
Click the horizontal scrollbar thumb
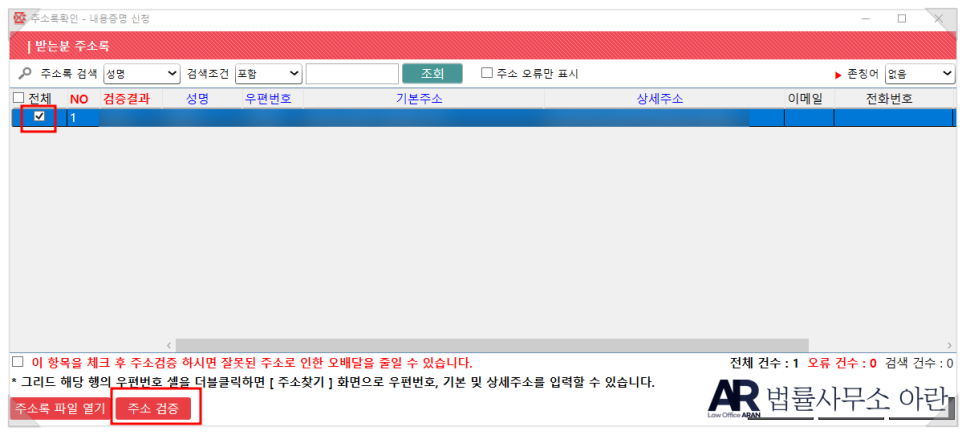pyautogui.click(x=492, y=345)
